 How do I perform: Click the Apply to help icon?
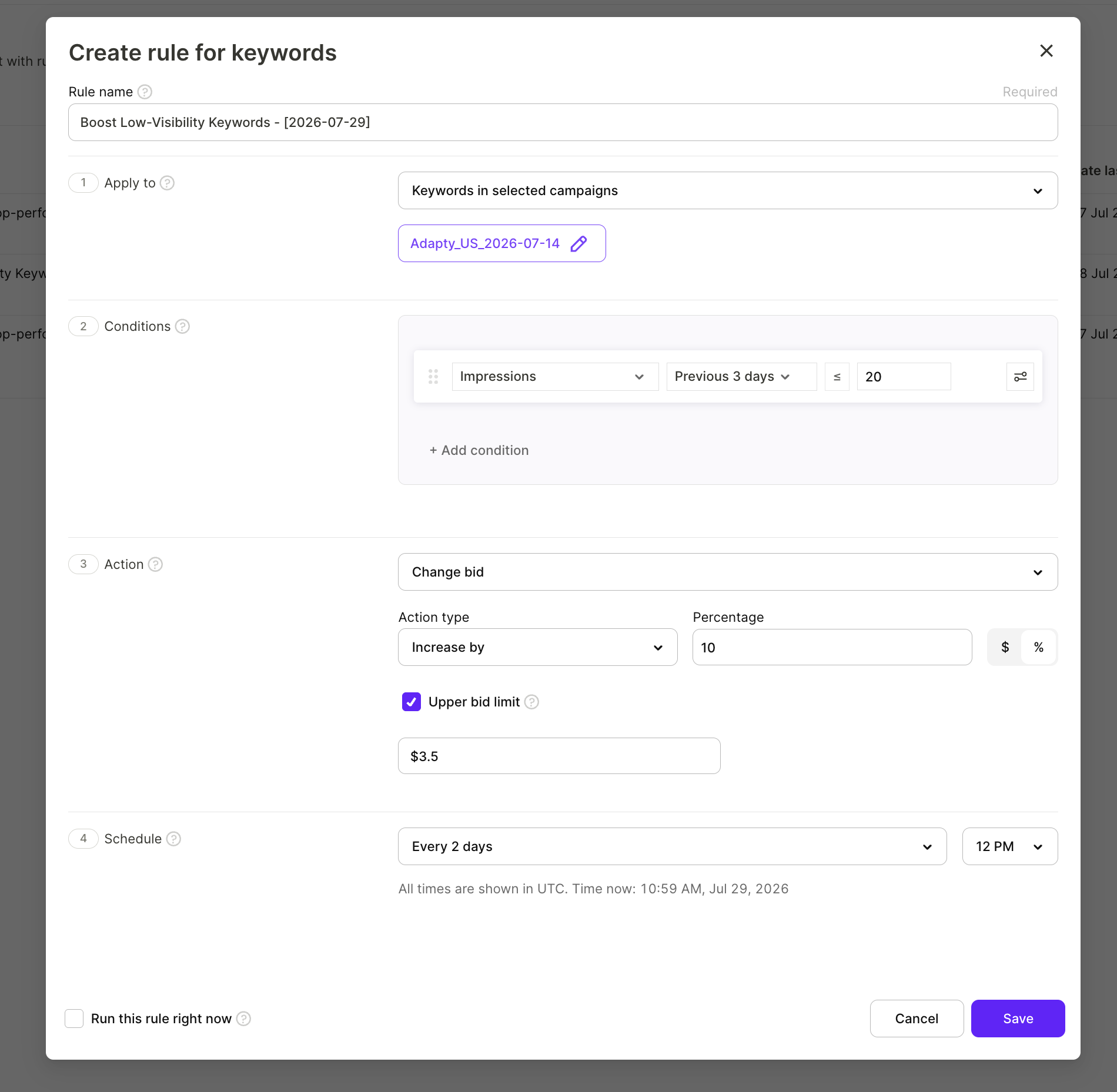point(167,183)
